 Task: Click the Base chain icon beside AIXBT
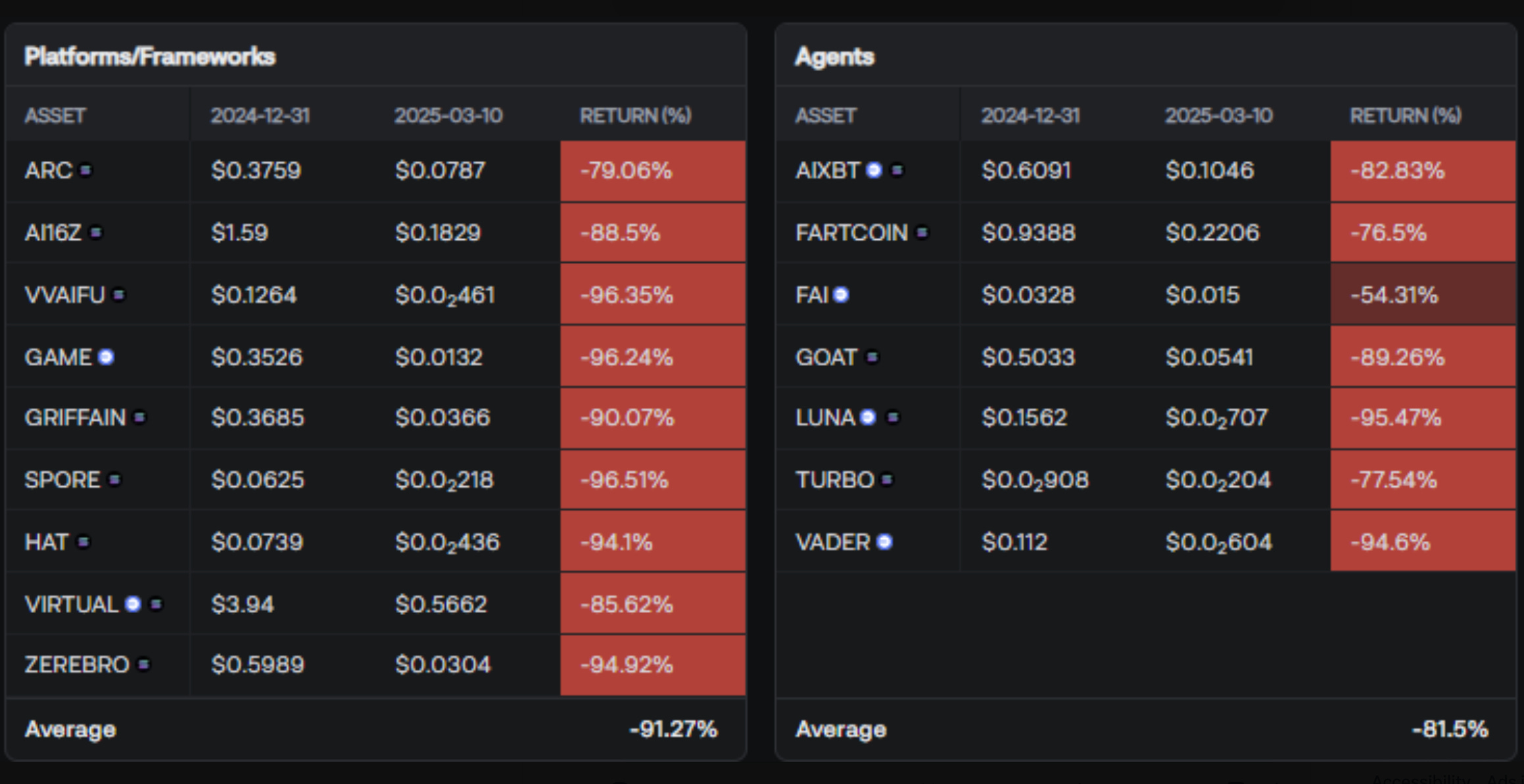click(x=874, y=170)
